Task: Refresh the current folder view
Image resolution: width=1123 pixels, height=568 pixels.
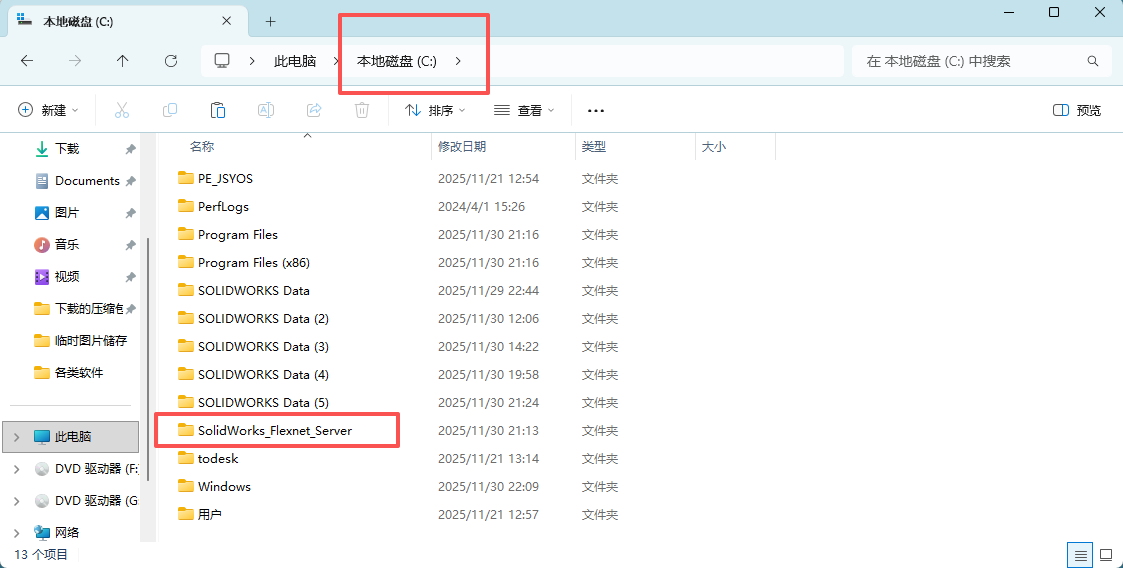Action: (170, 61)
